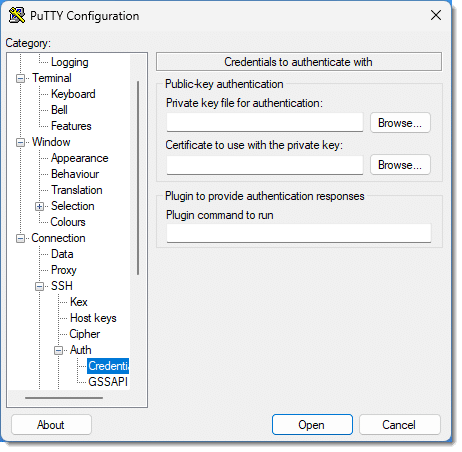Collapse the Window tree node

(21, 143)
